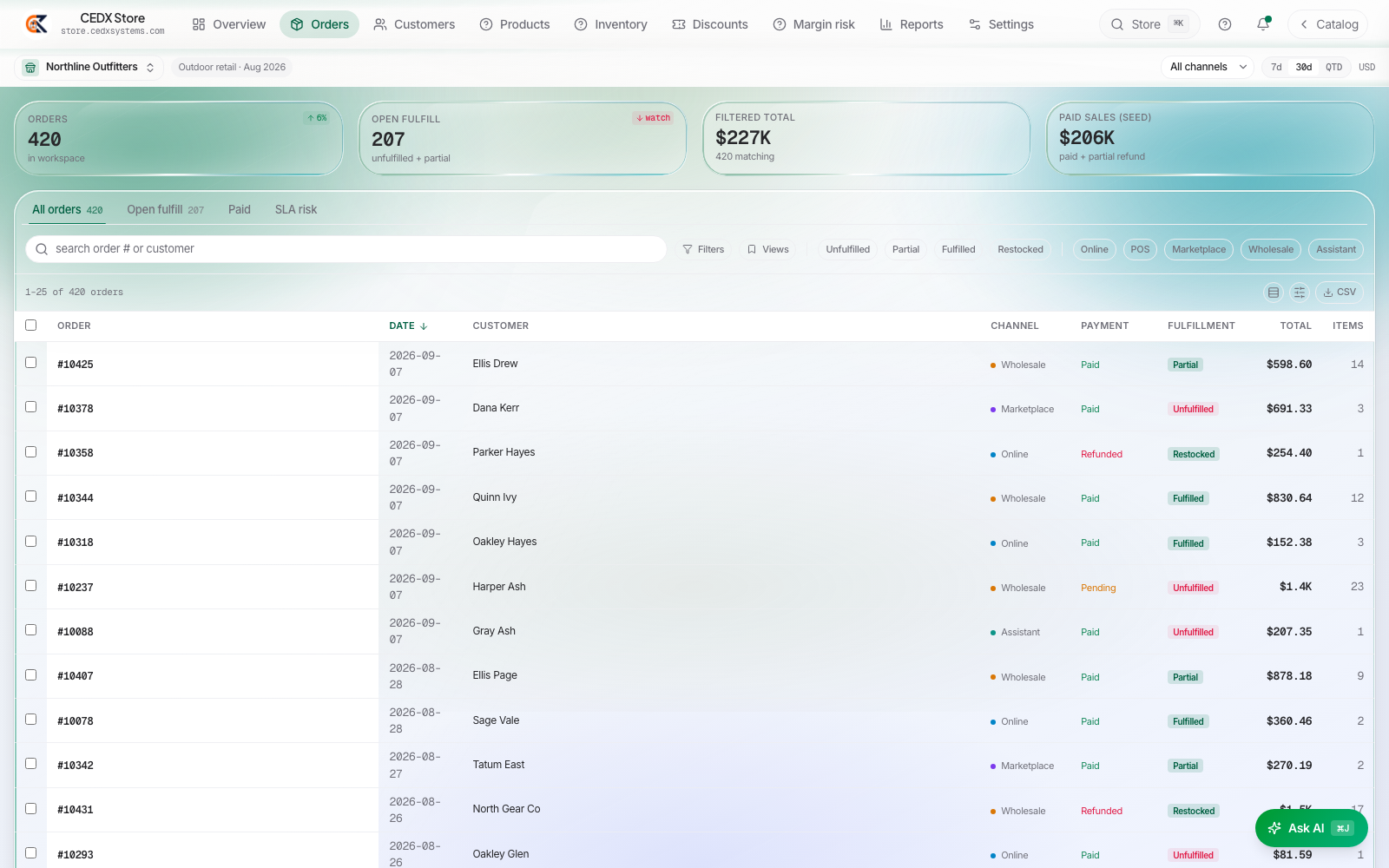
Task: Open customer Ellis Drew
Action: tap(495, 364)
